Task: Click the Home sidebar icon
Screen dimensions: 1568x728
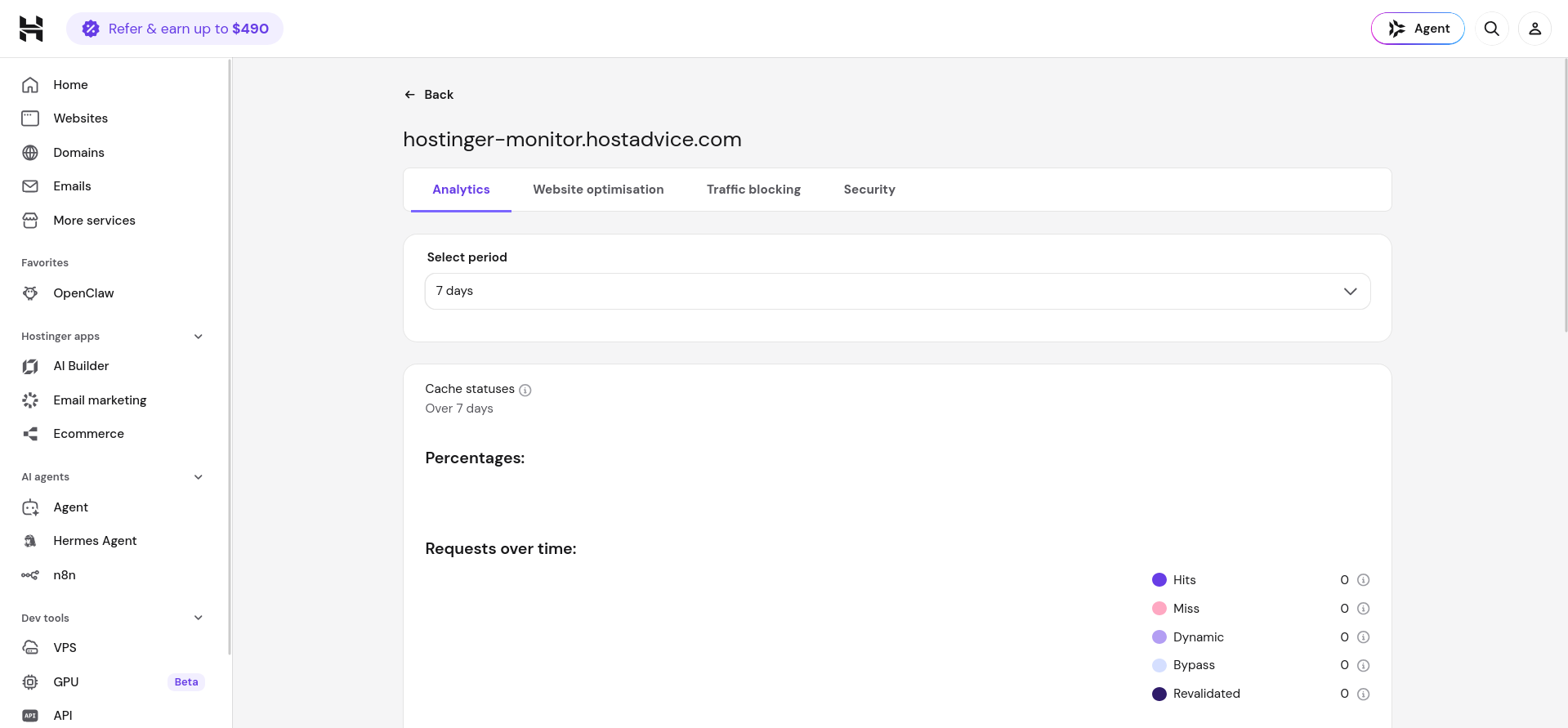Action: (30, 85)
